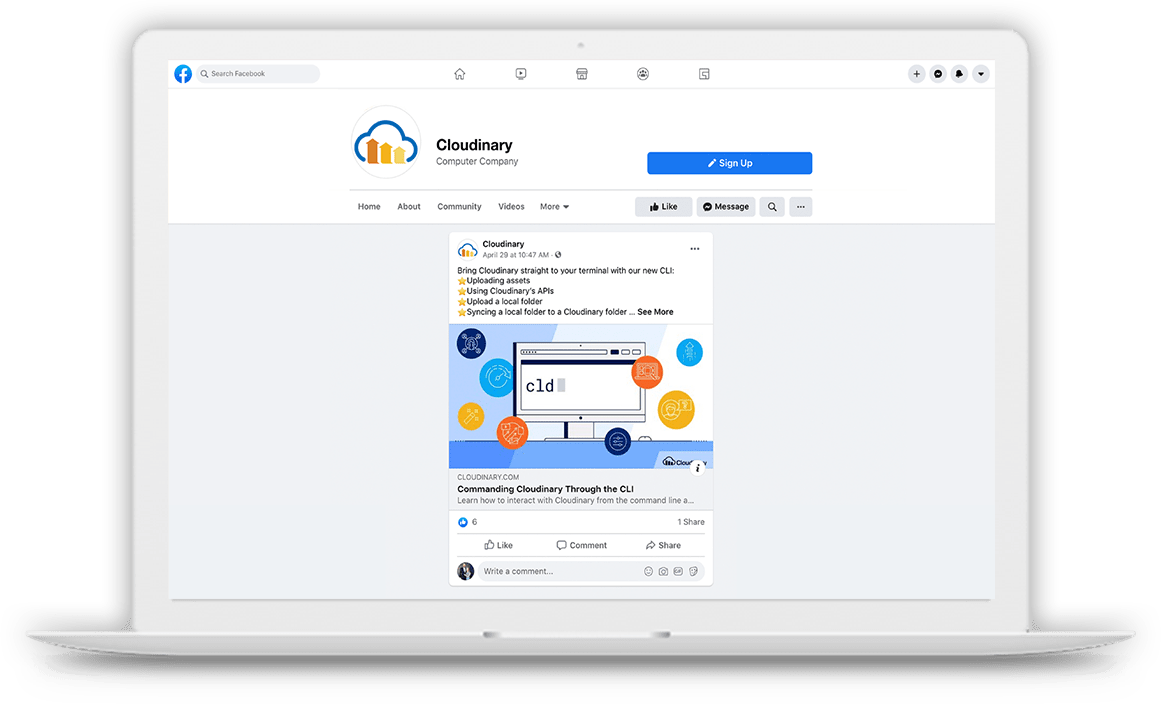Open the Groups icon
The height and width of the screenshot is (704, 1161).
tap(643, 74)
